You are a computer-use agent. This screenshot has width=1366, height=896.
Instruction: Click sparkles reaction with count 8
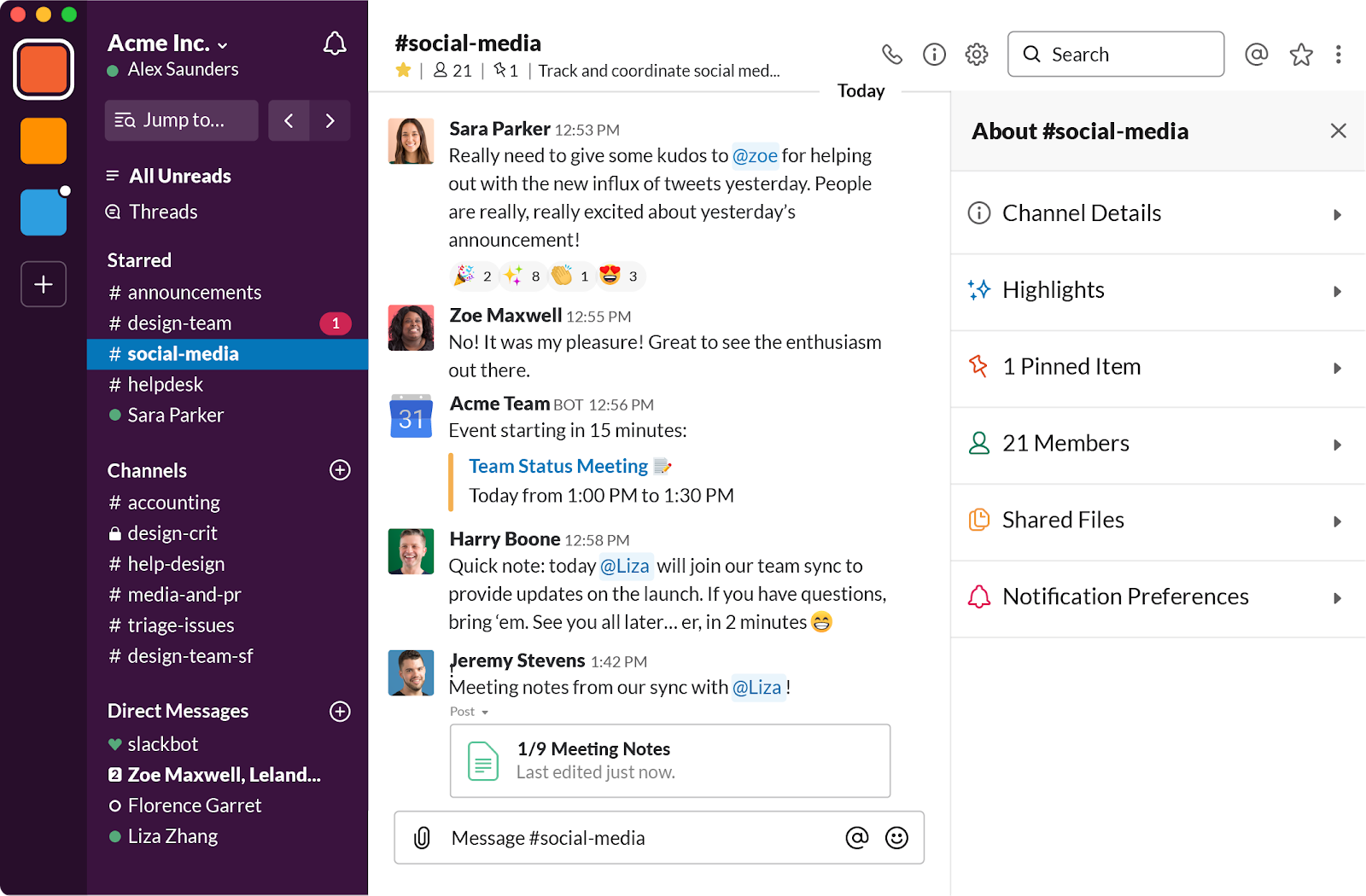tap(522, 276)
